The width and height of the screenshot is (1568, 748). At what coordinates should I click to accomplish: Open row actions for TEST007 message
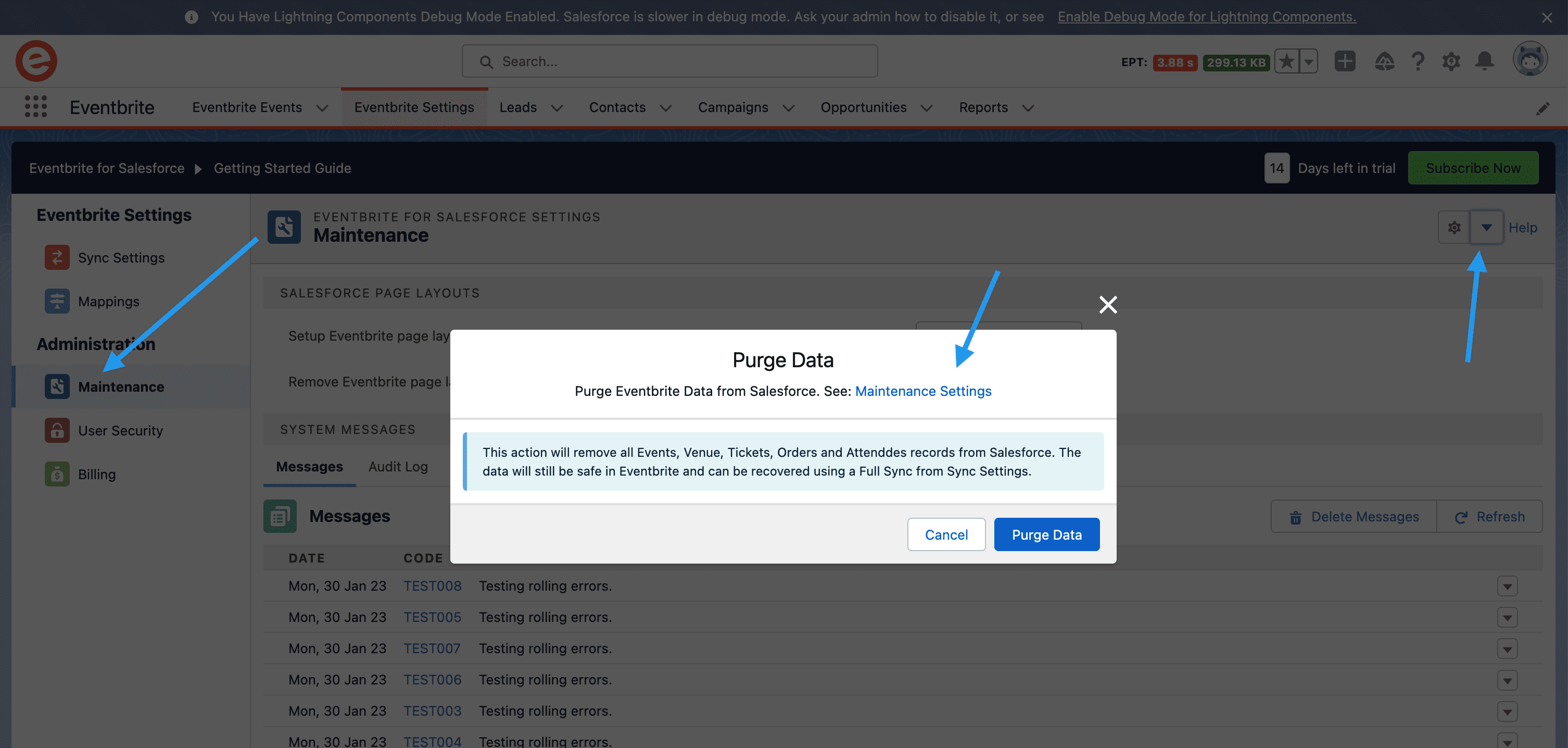pos(1507,650)
